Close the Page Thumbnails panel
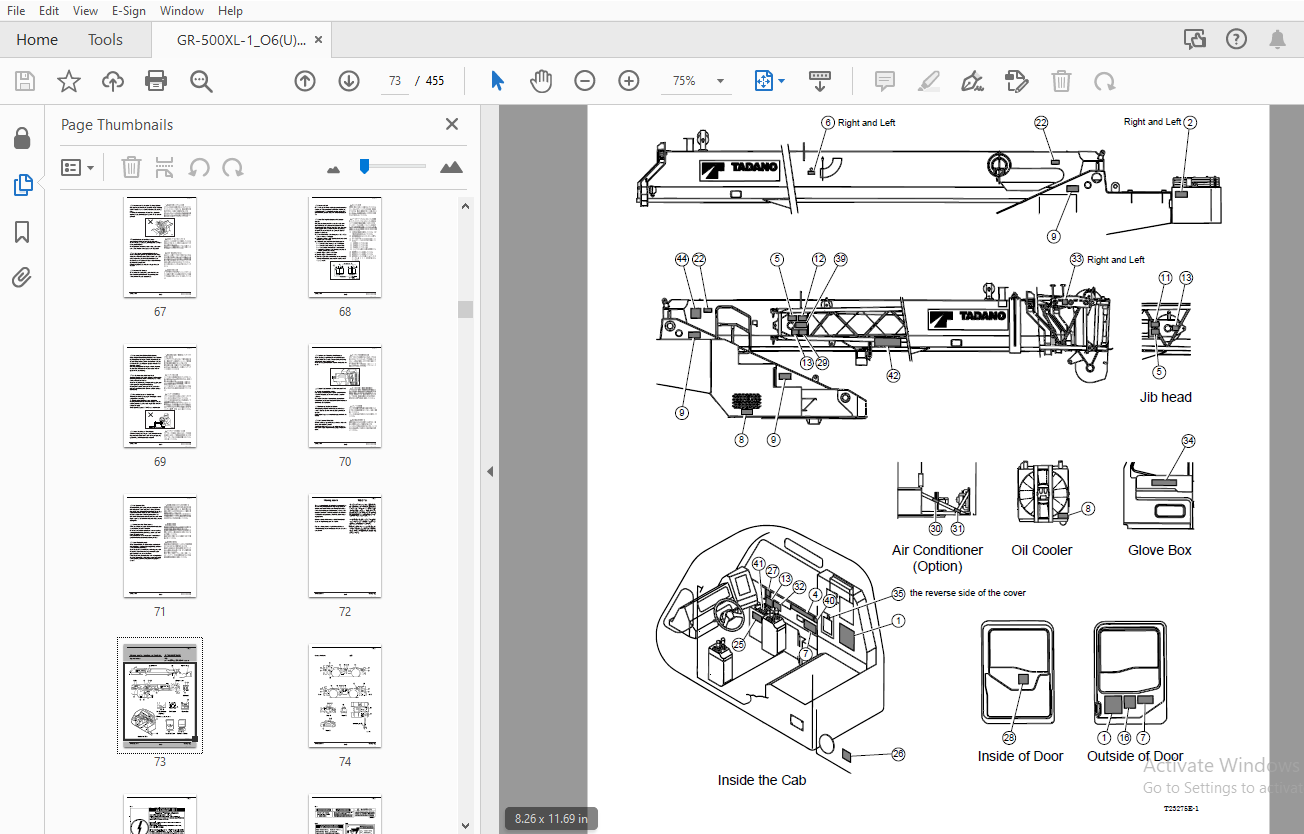 452,124
